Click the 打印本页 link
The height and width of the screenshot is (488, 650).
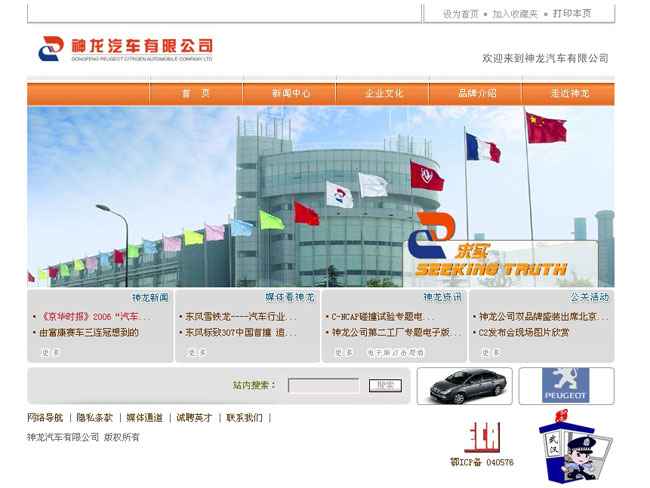572,14
